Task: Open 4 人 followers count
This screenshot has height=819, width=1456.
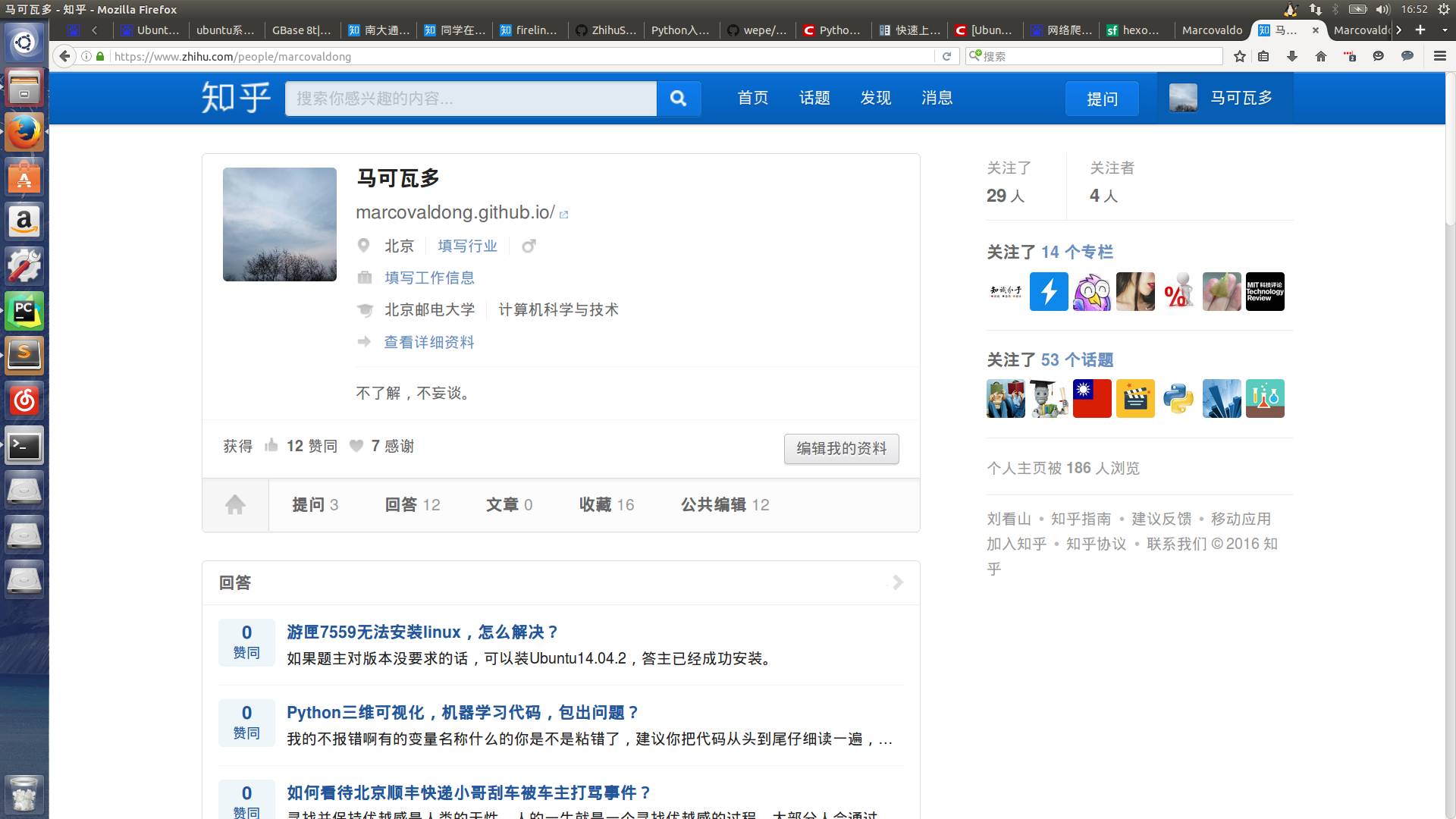Action: [1103, 196]
